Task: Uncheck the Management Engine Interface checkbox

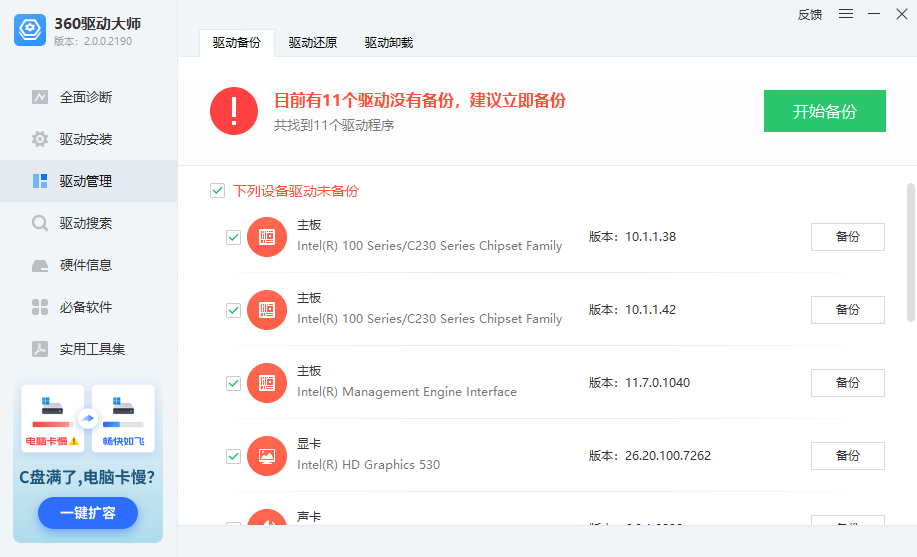Action: 233,383
